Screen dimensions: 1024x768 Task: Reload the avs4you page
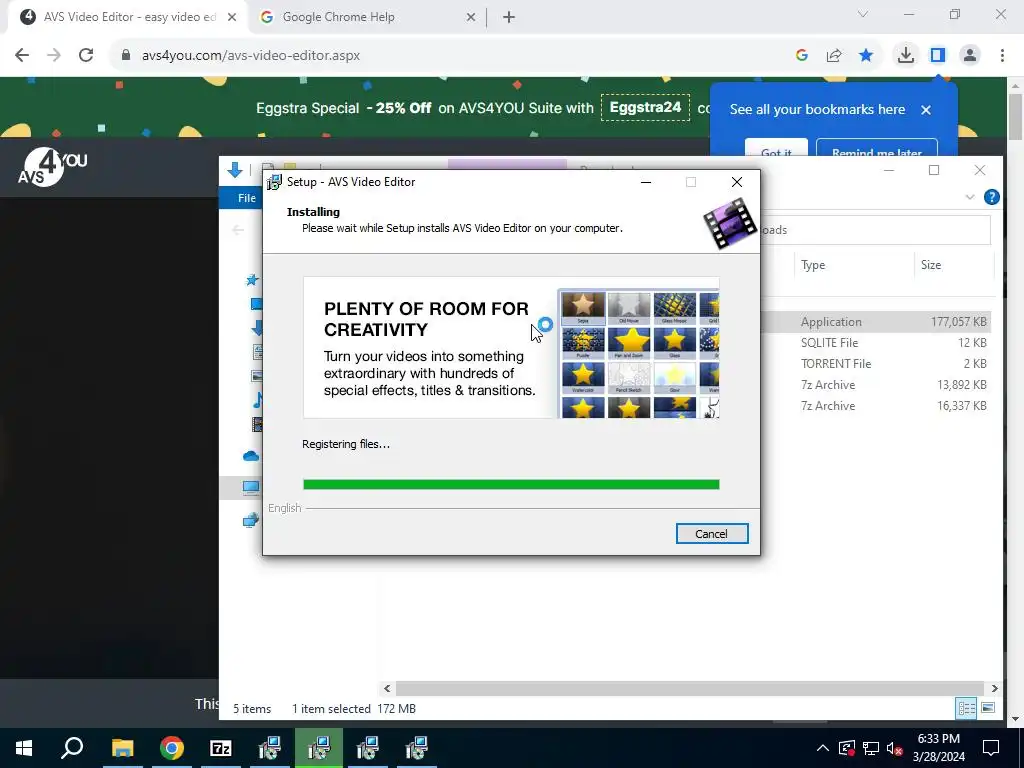point(86,56)
